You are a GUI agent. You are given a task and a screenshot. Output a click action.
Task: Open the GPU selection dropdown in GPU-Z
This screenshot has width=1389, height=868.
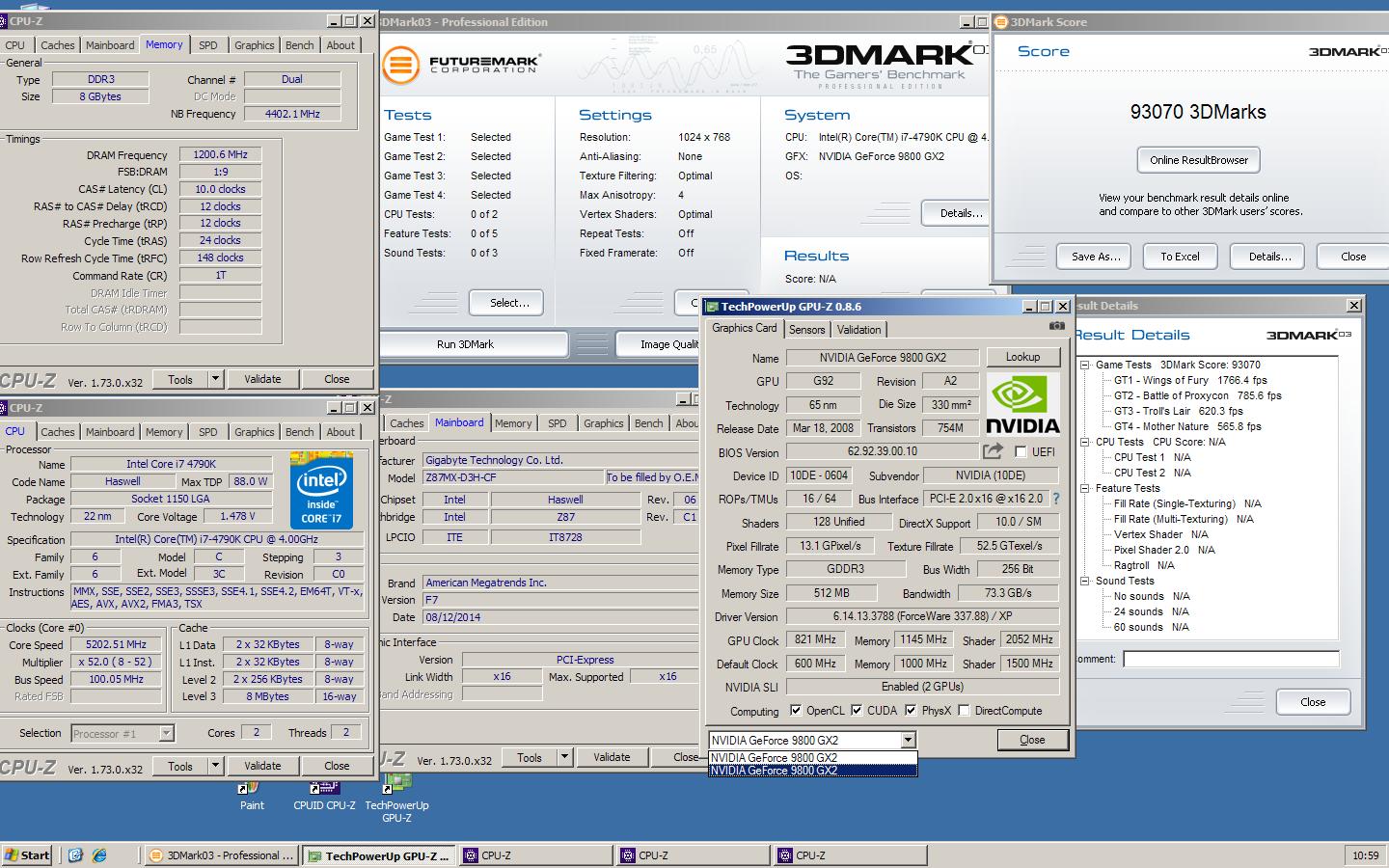(908, 740)
